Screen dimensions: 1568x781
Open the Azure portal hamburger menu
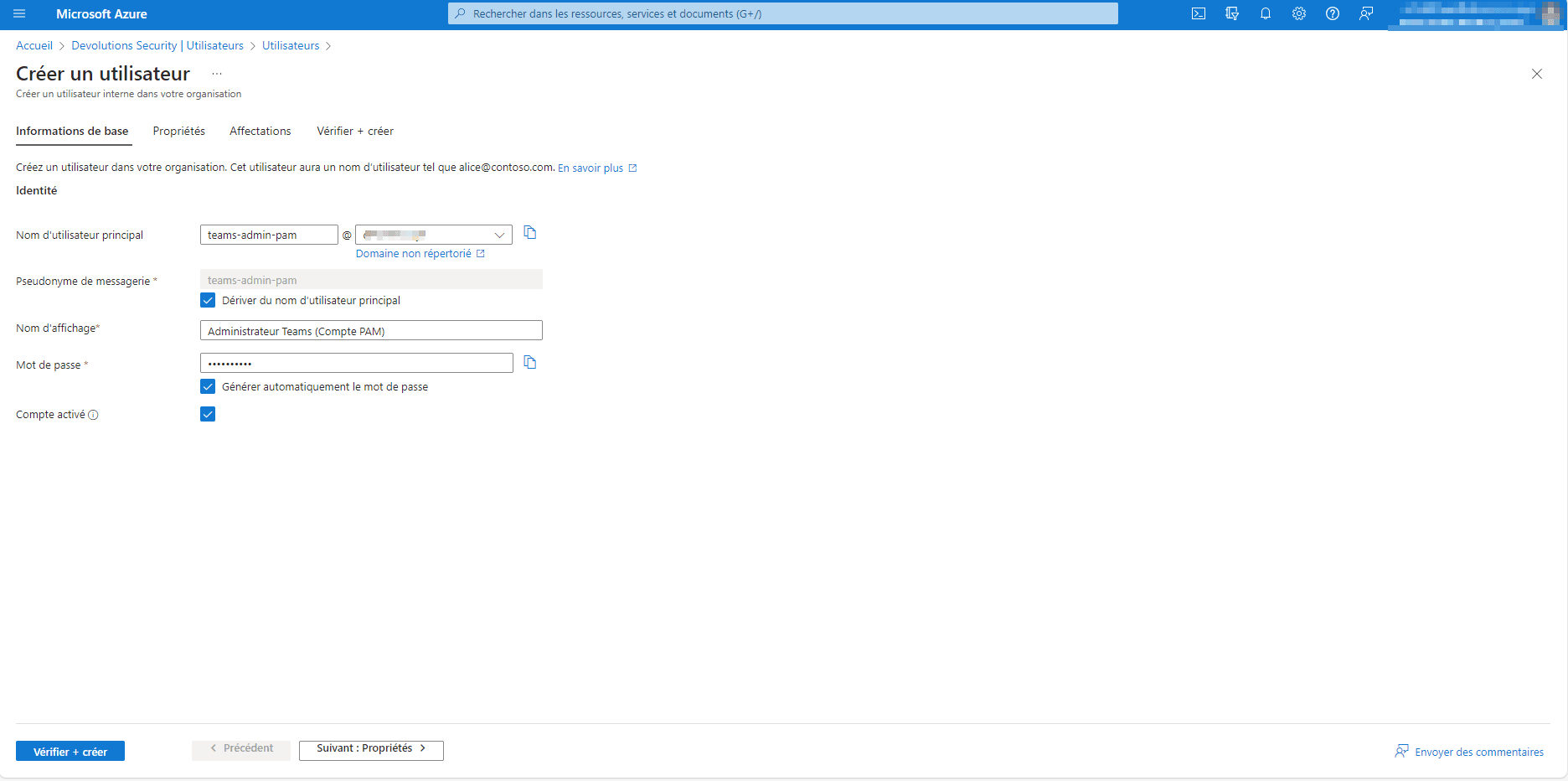tap(19, 14)
